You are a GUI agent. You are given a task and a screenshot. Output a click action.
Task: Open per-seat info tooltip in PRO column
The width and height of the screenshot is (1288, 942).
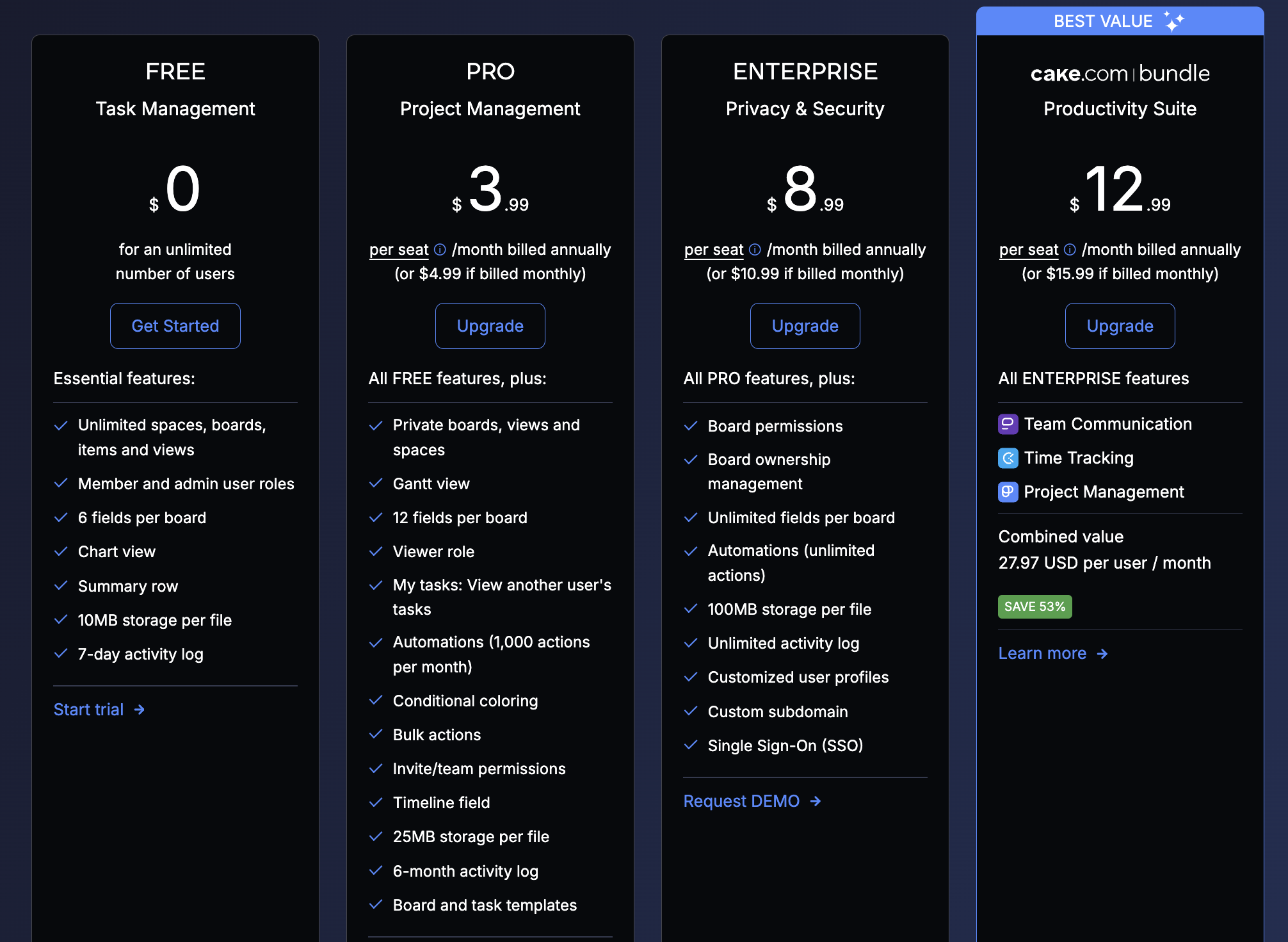440,250
